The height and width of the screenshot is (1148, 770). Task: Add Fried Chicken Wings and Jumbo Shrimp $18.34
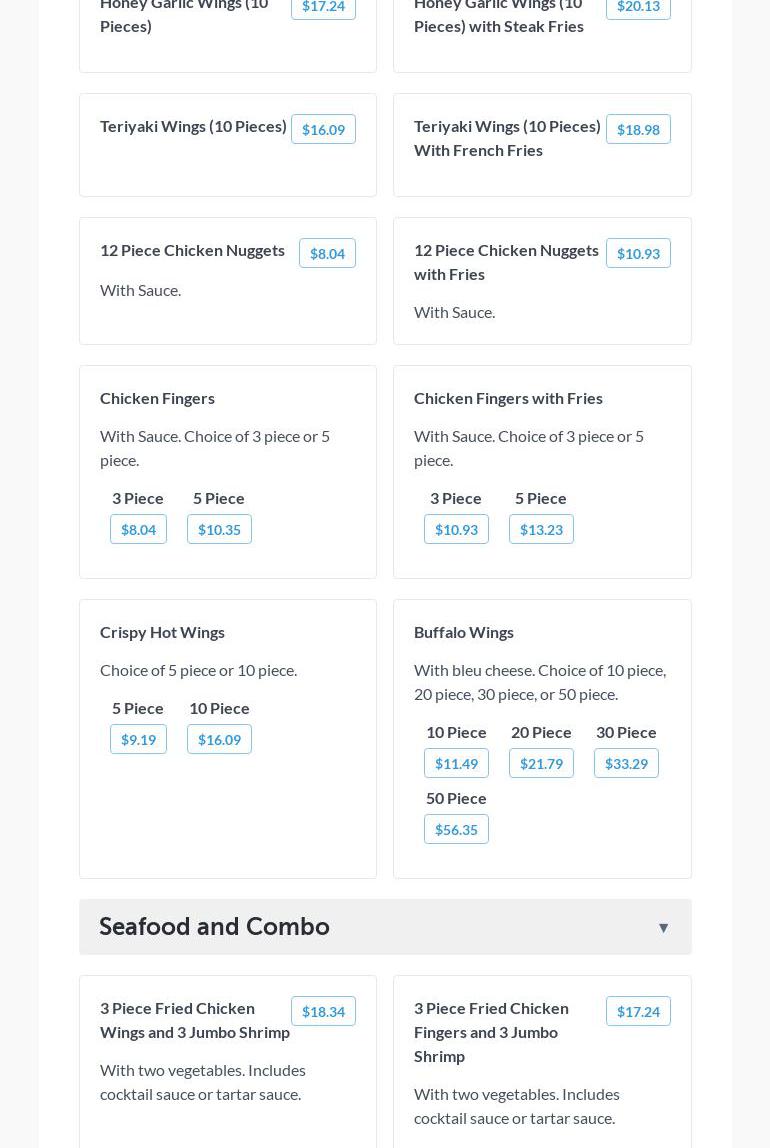coord(323,1011)
